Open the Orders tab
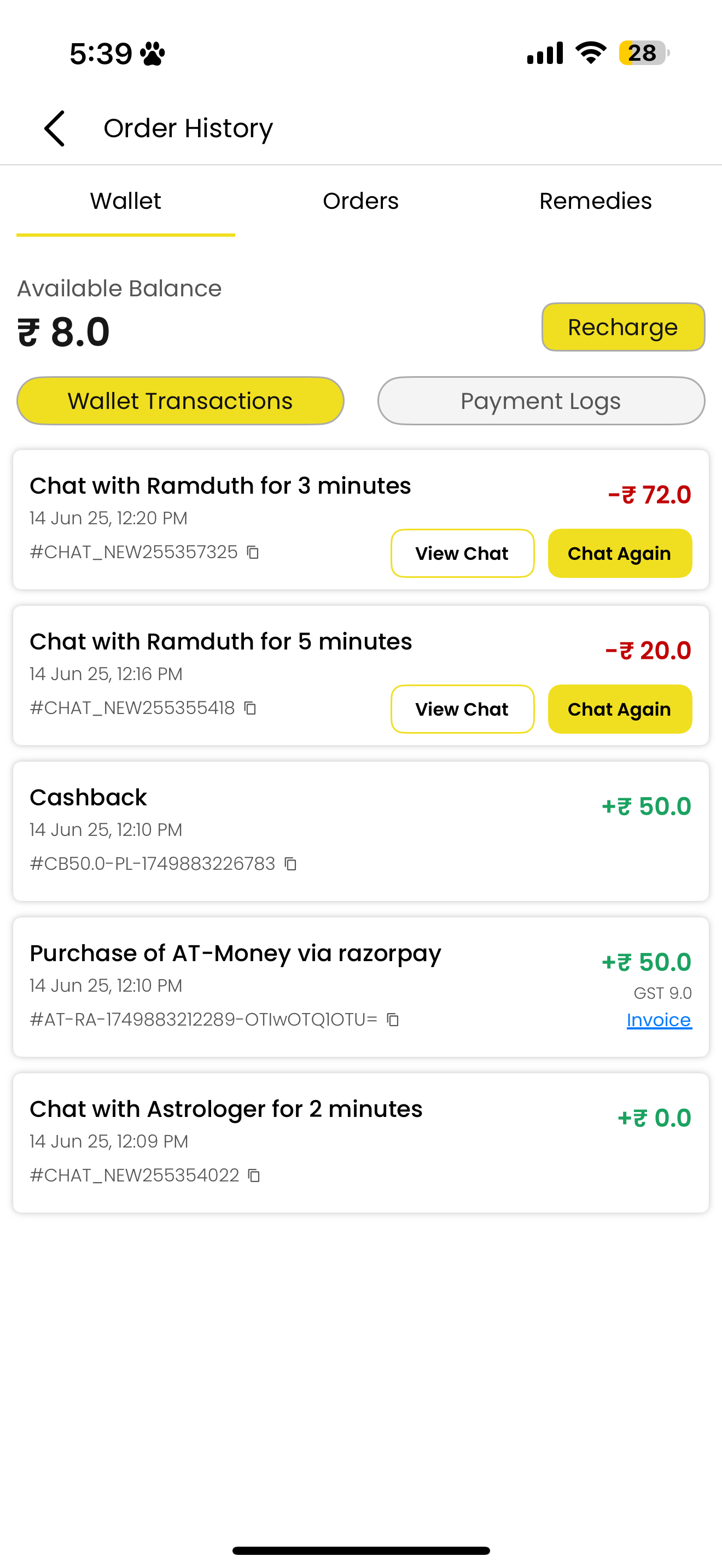 point(360,202)
